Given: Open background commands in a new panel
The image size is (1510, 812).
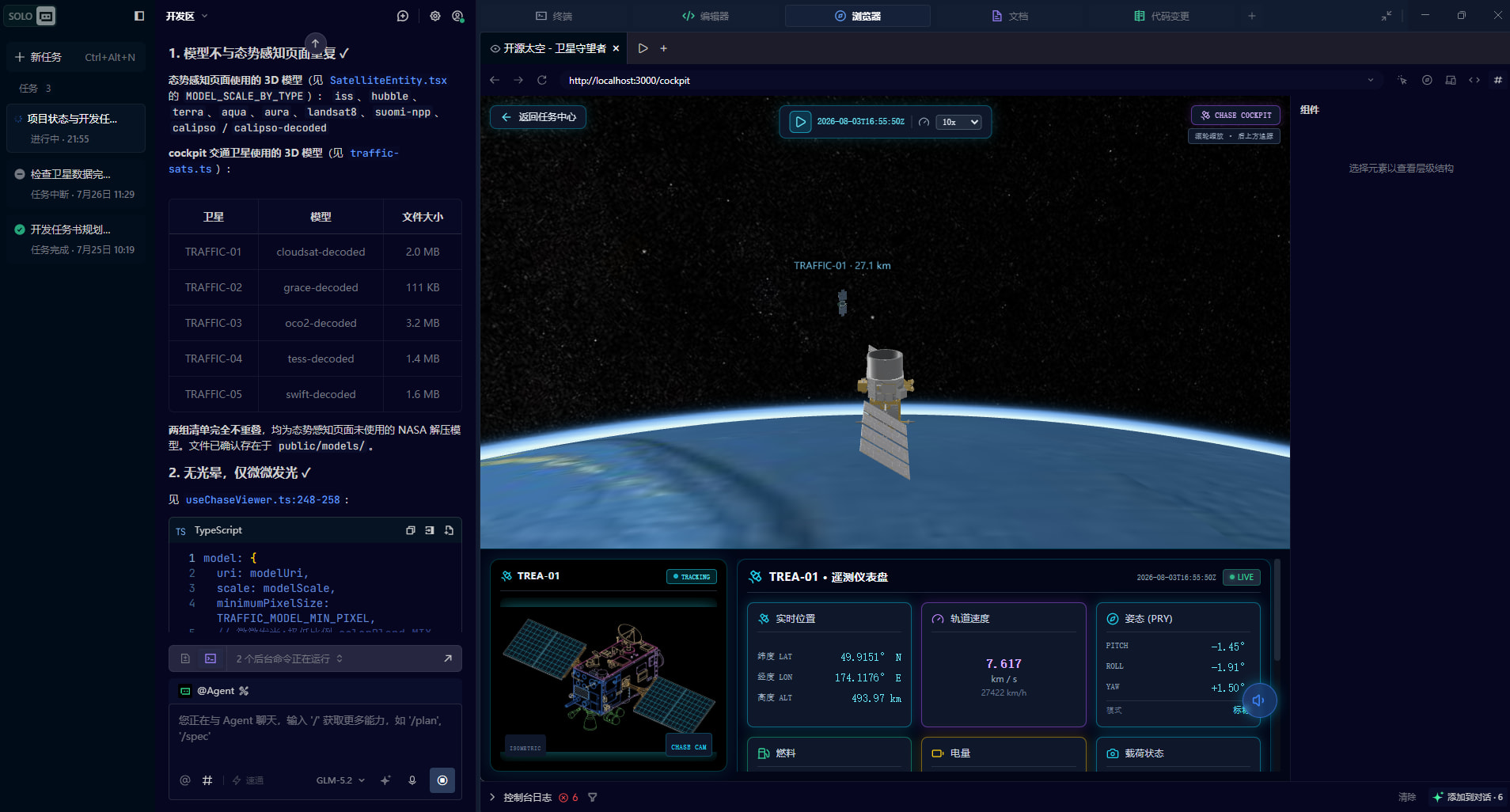Looking at the screenshot, I should (x=448, y=658).
